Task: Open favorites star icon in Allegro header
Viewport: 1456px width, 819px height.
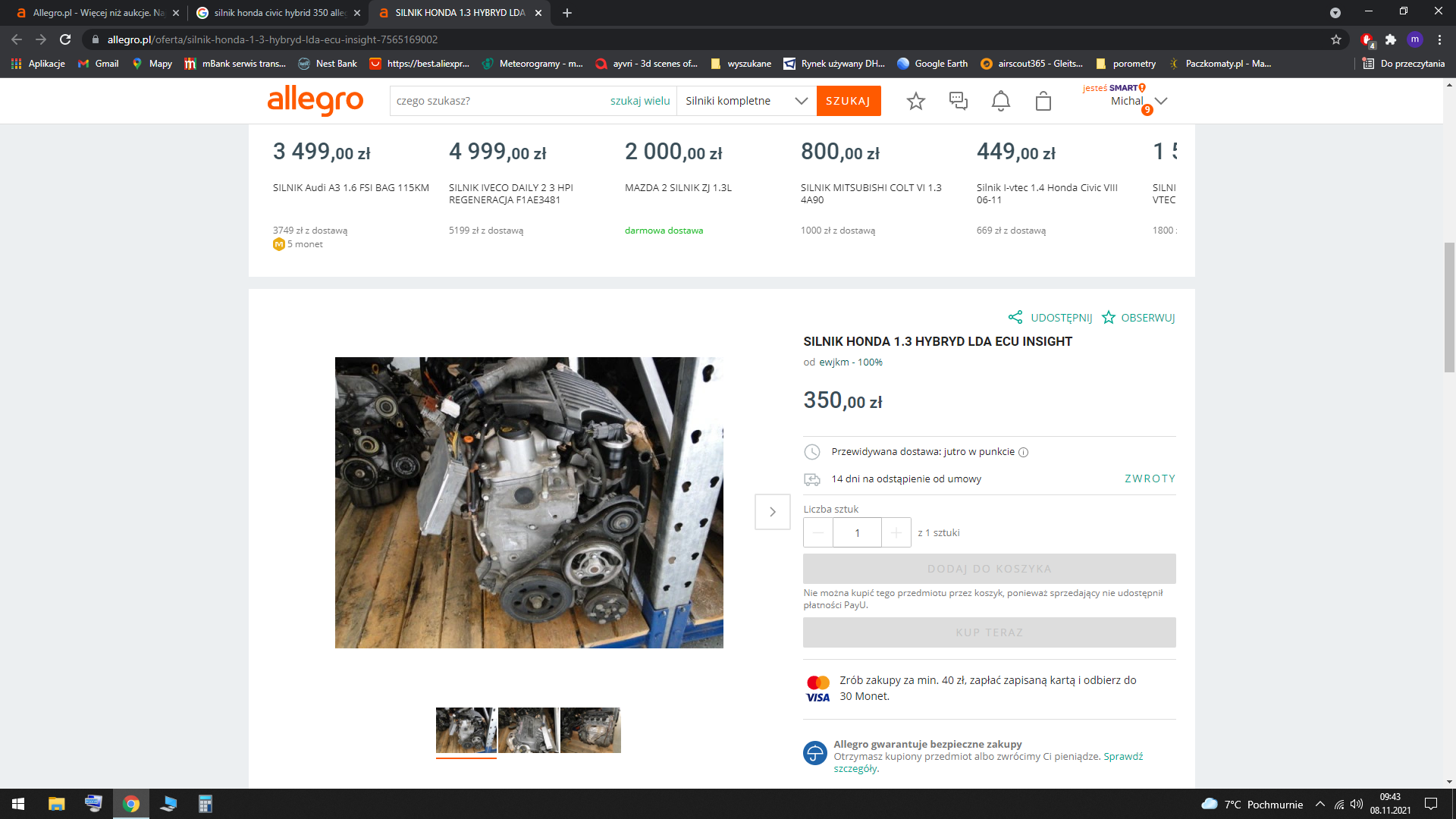Action: click(x=915, y=101)
